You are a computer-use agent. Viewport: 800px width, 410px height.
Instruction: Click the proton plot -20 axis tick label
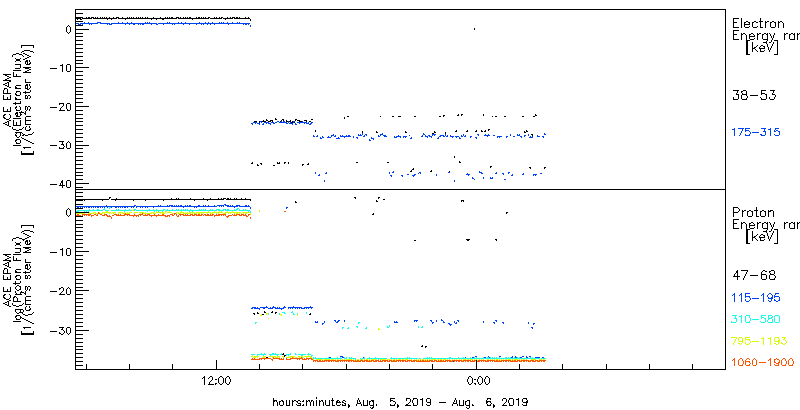[62, 291]
